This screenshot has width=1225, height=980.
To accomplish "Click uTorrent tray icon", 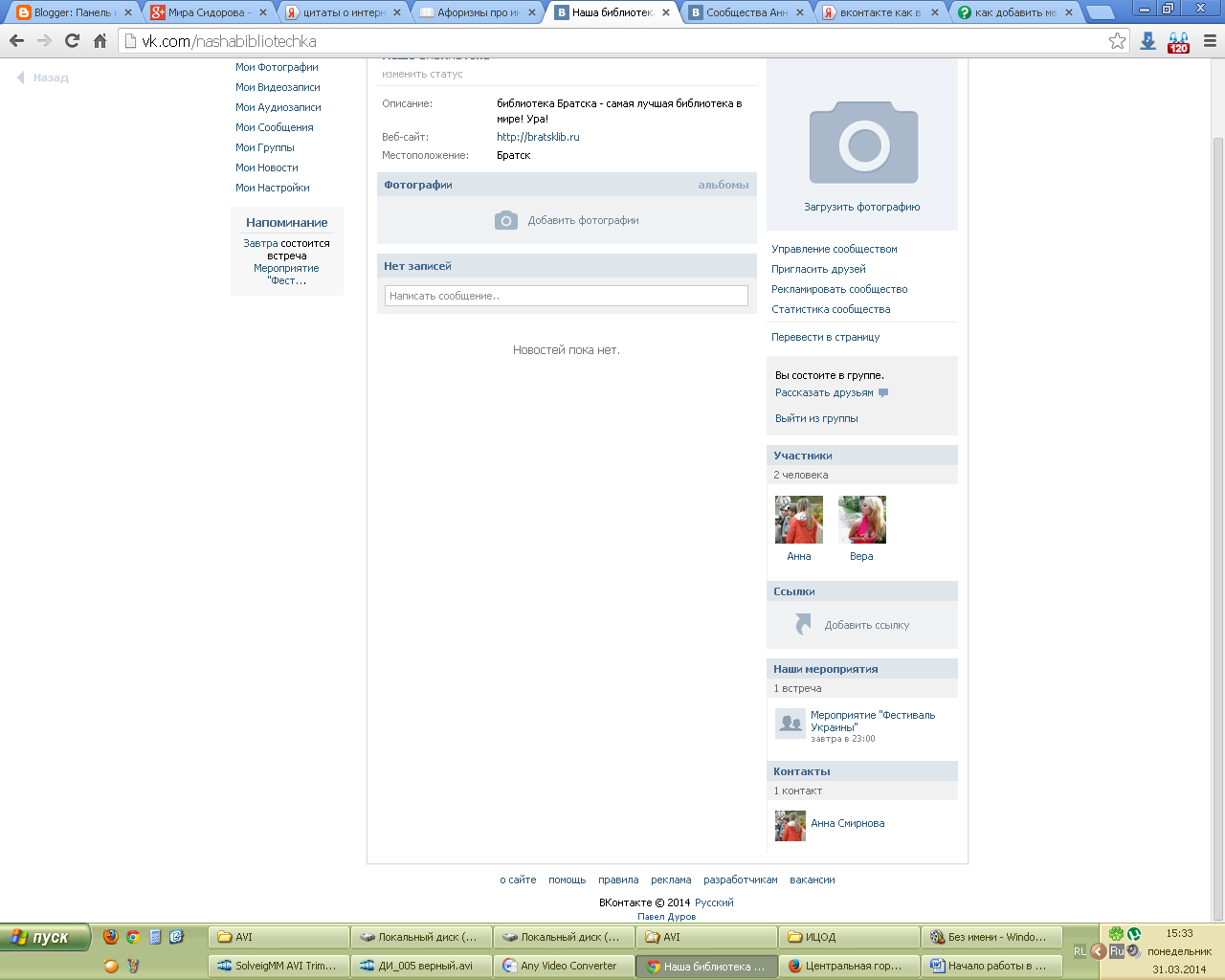I will (x=1134, y=934).
